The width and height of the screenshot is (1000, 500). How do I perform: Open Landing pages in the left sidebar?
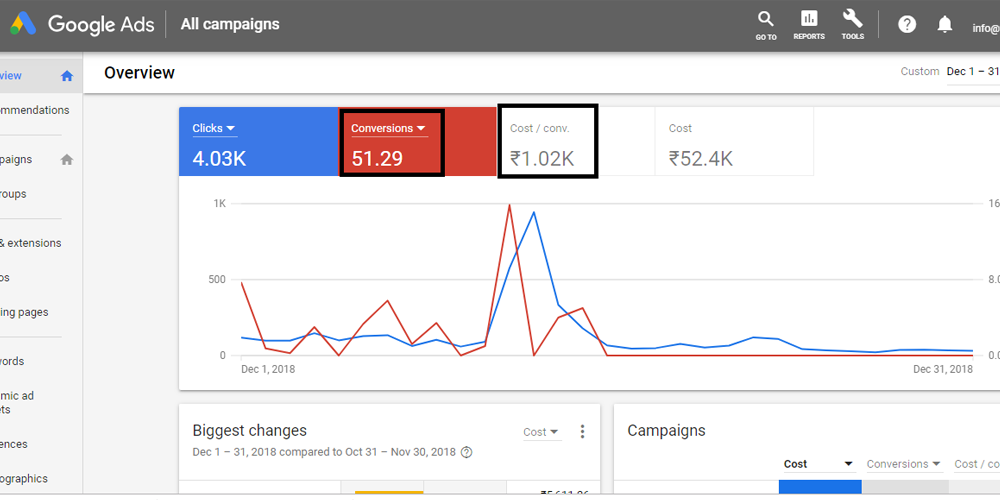point(25,312)
